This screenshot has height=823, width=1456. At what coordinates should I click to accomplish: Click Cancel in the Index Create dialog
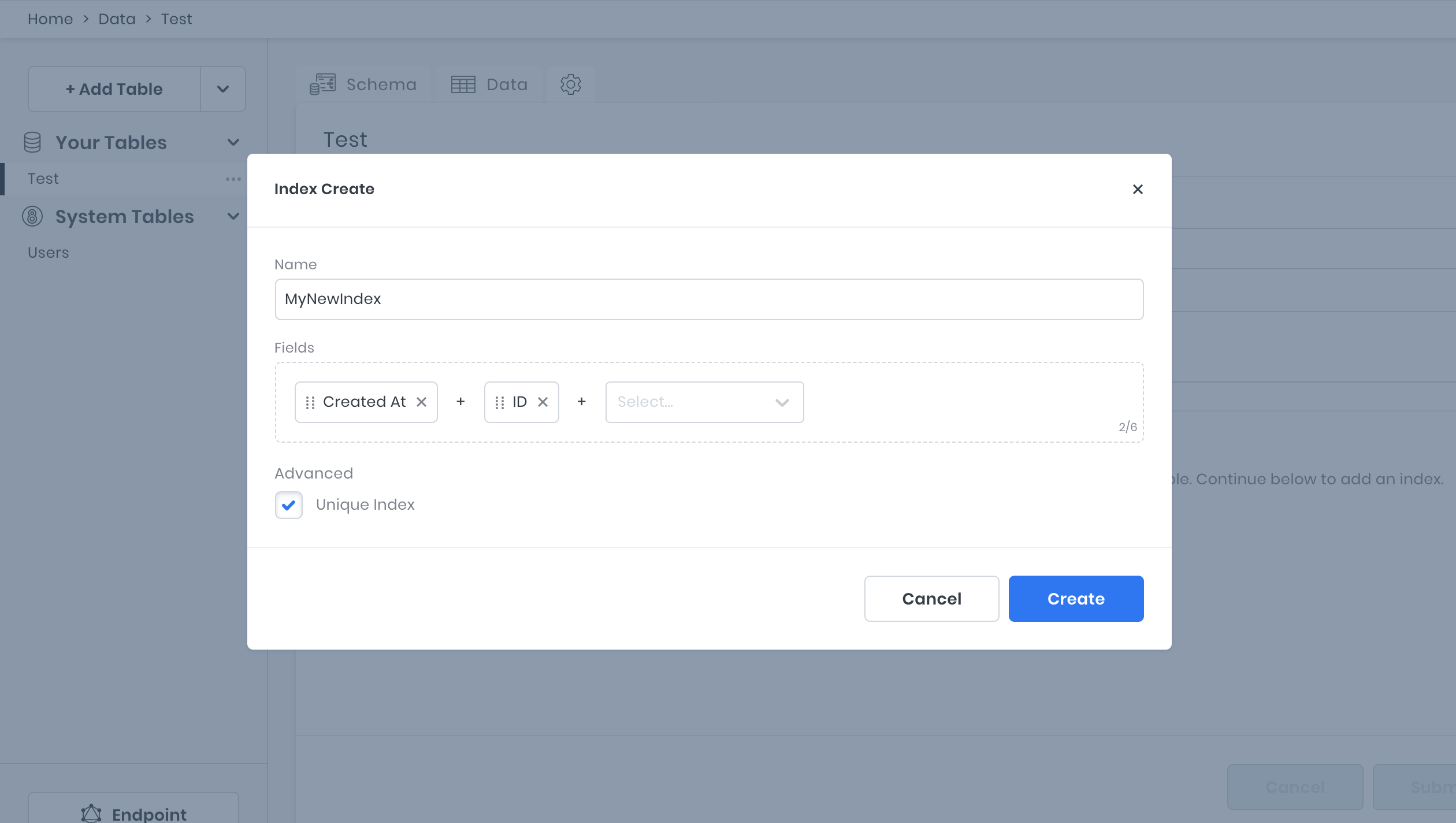pos(931,599)
